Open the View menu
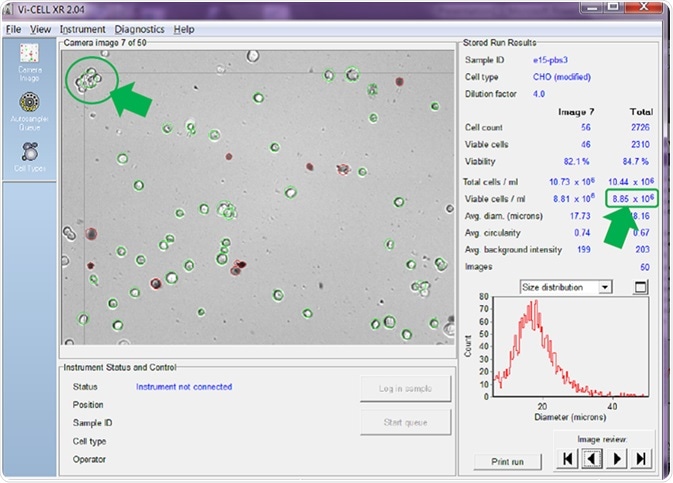Viewport: 673px width, 483px height. 40,29
